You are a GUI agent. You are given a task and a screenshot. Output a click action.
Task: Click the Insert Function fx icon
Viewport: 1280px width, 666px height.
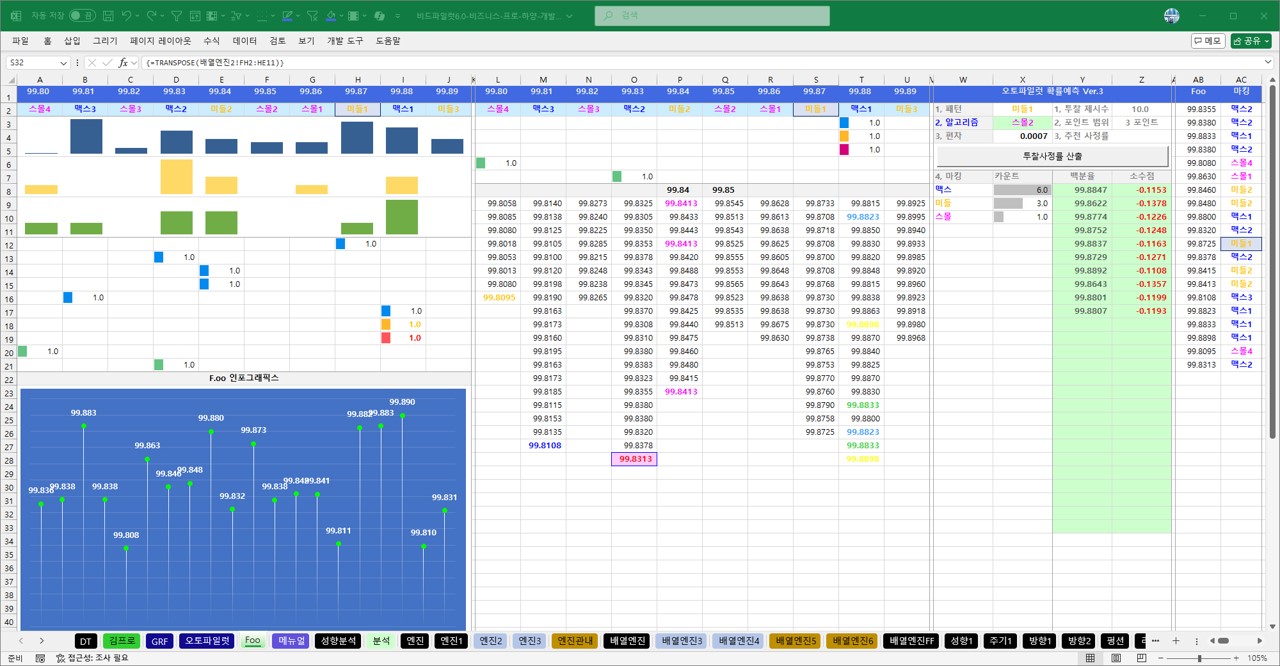tap(123, 62)
